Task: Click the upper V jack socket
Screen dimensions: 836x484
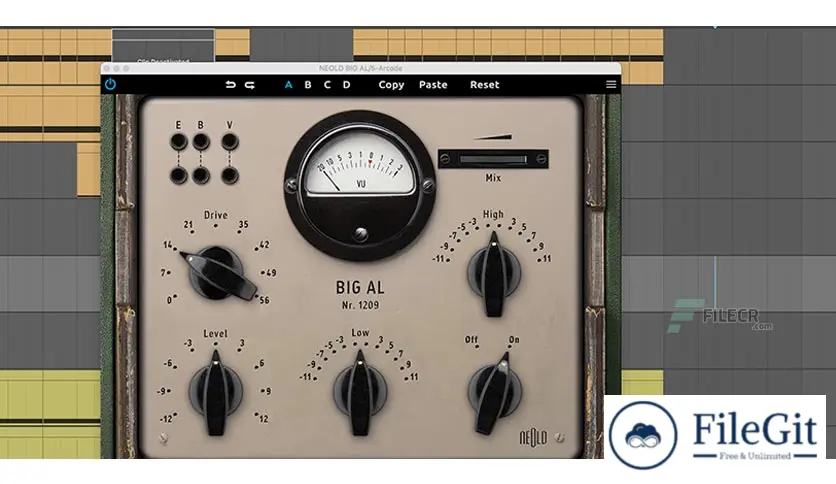Action: pyautogui.click(x=230, y=142)
